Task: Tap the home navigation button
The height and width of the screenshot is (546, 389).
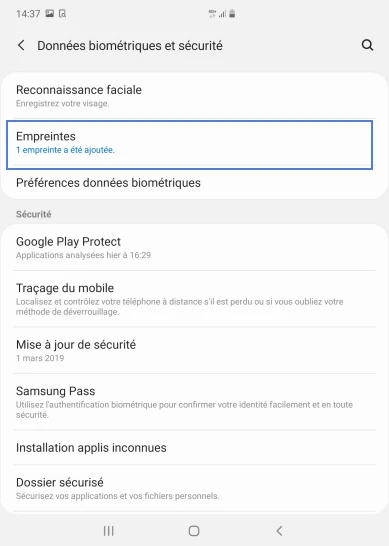Action: (194, 531)
